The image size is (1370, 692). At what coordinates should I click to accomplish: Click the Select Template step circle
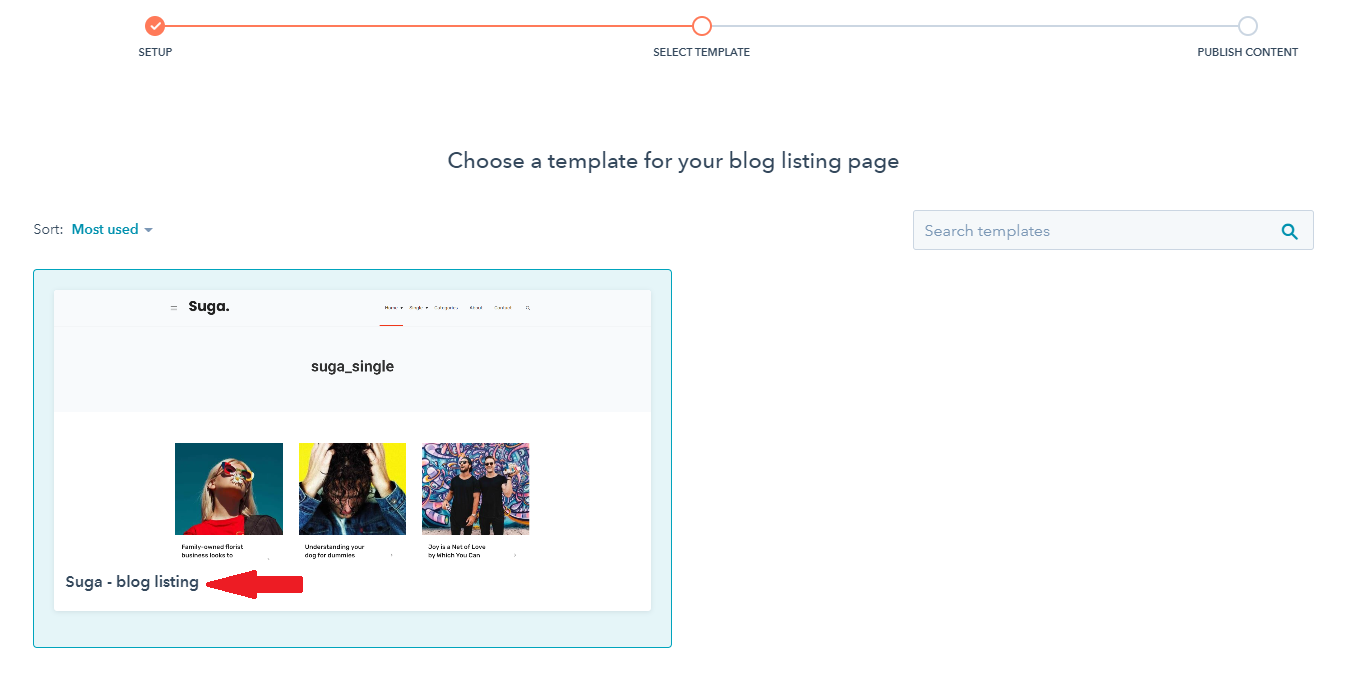702,26
